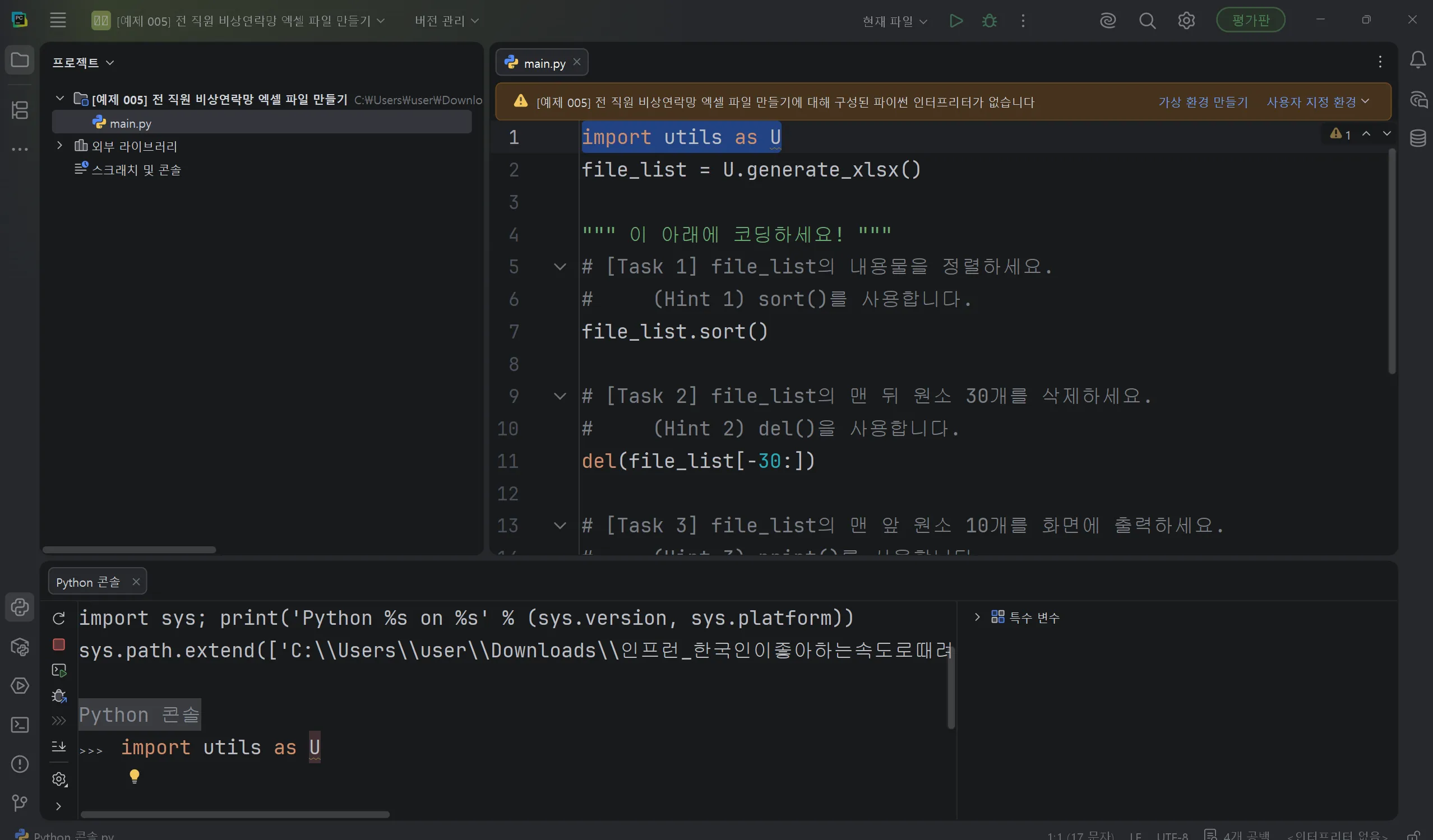Screen dimensions: 1433x840
Task: Fold the Task 3 comment block
Action: (560, 526)
